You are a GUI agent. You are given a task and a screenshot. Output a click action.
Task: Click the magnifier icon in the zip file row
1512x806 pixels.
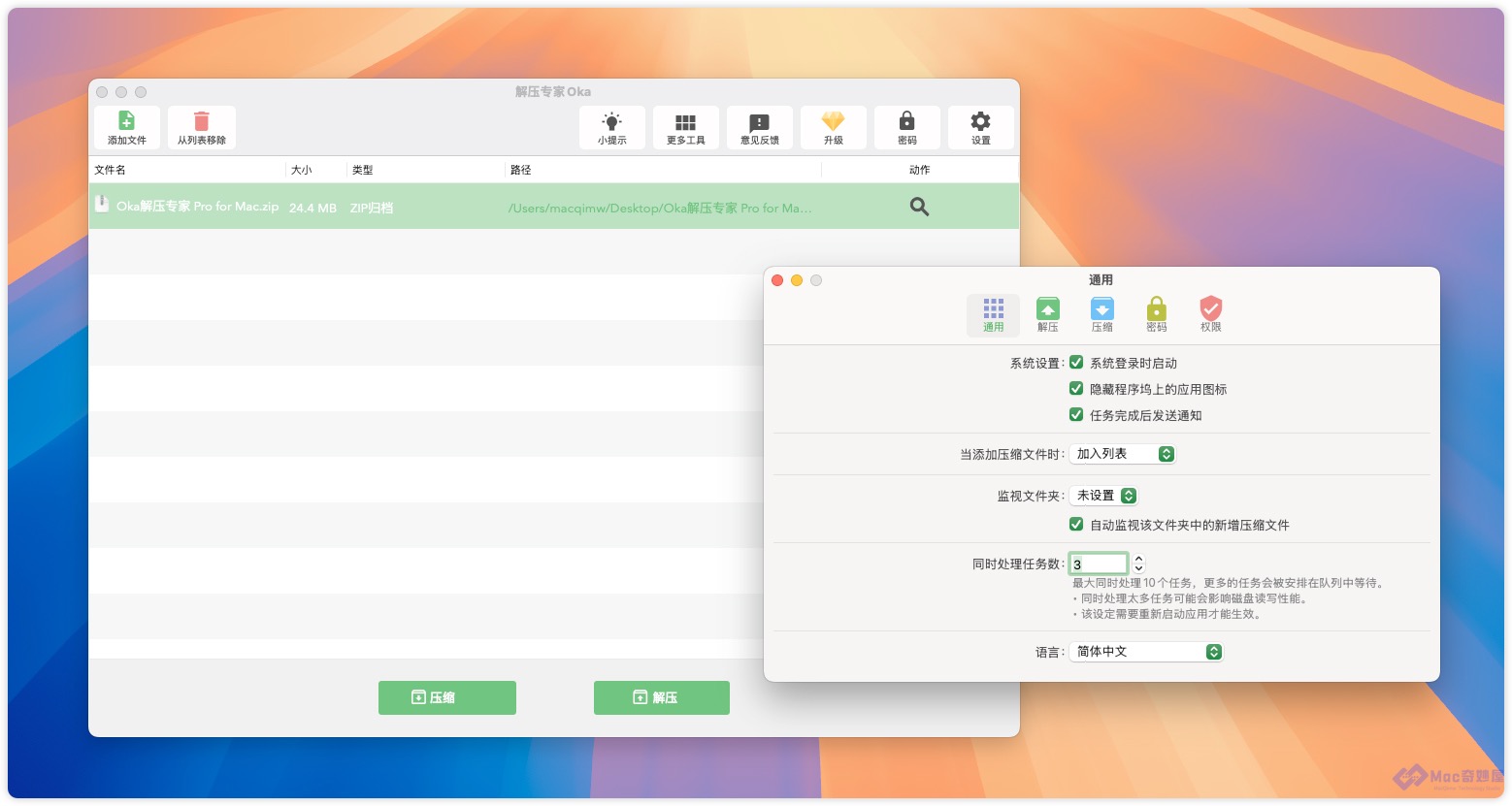tap(919, 207)
